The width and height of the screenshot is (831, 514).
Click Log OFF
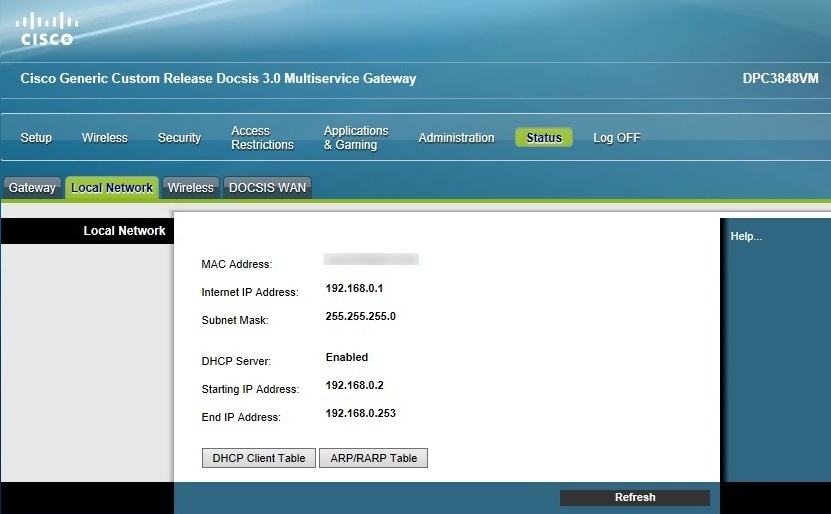click(616, 138)
